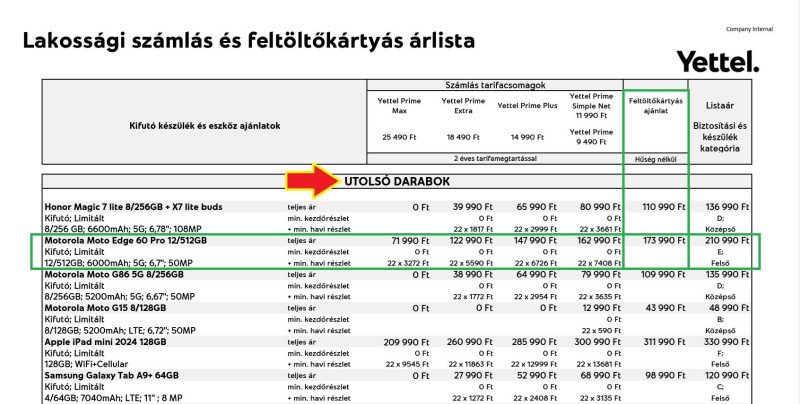Click the '122 990 Ft' price cell

471,240
